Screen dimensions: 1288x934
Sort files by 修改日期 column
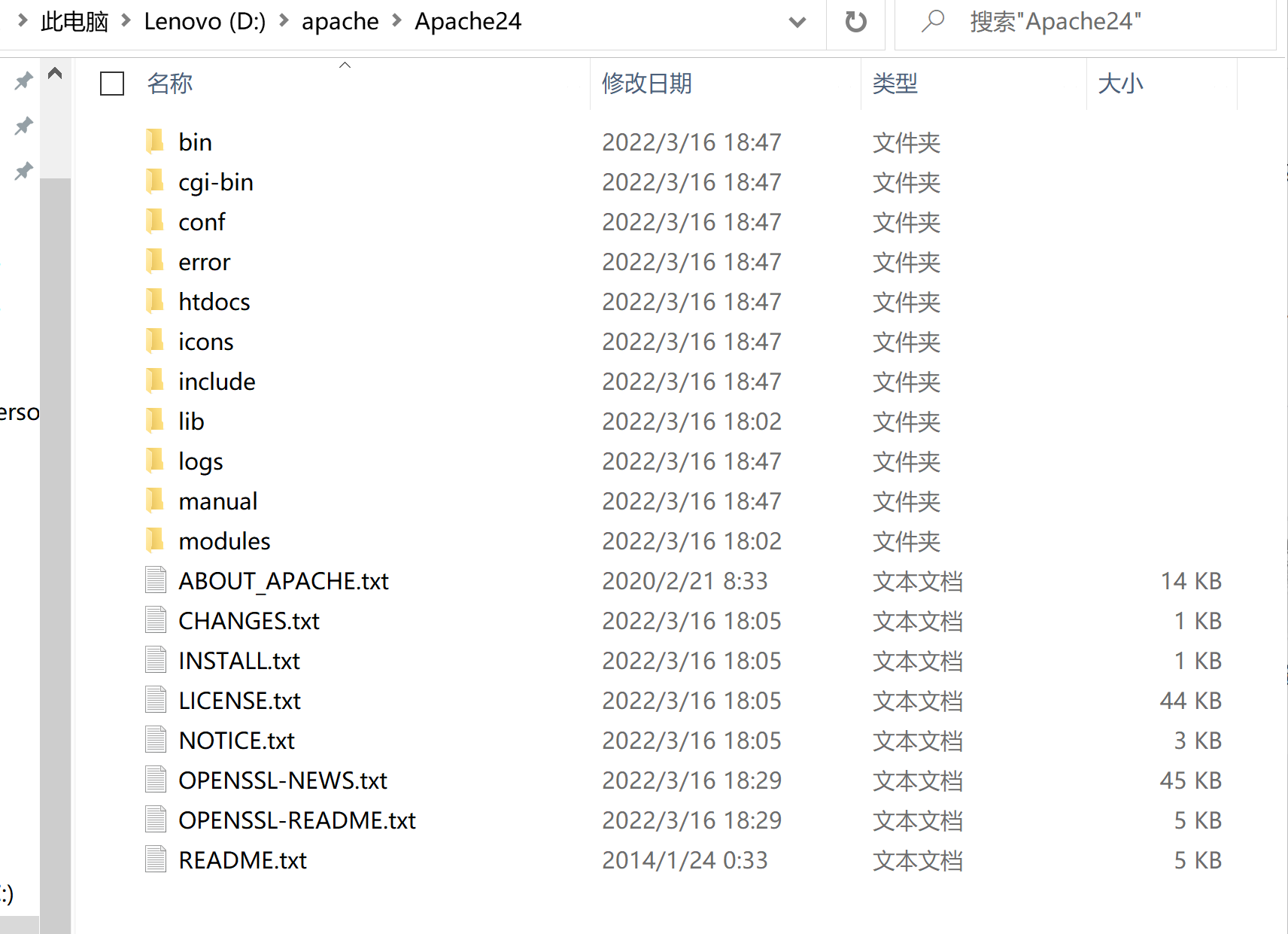click(646, 84)
